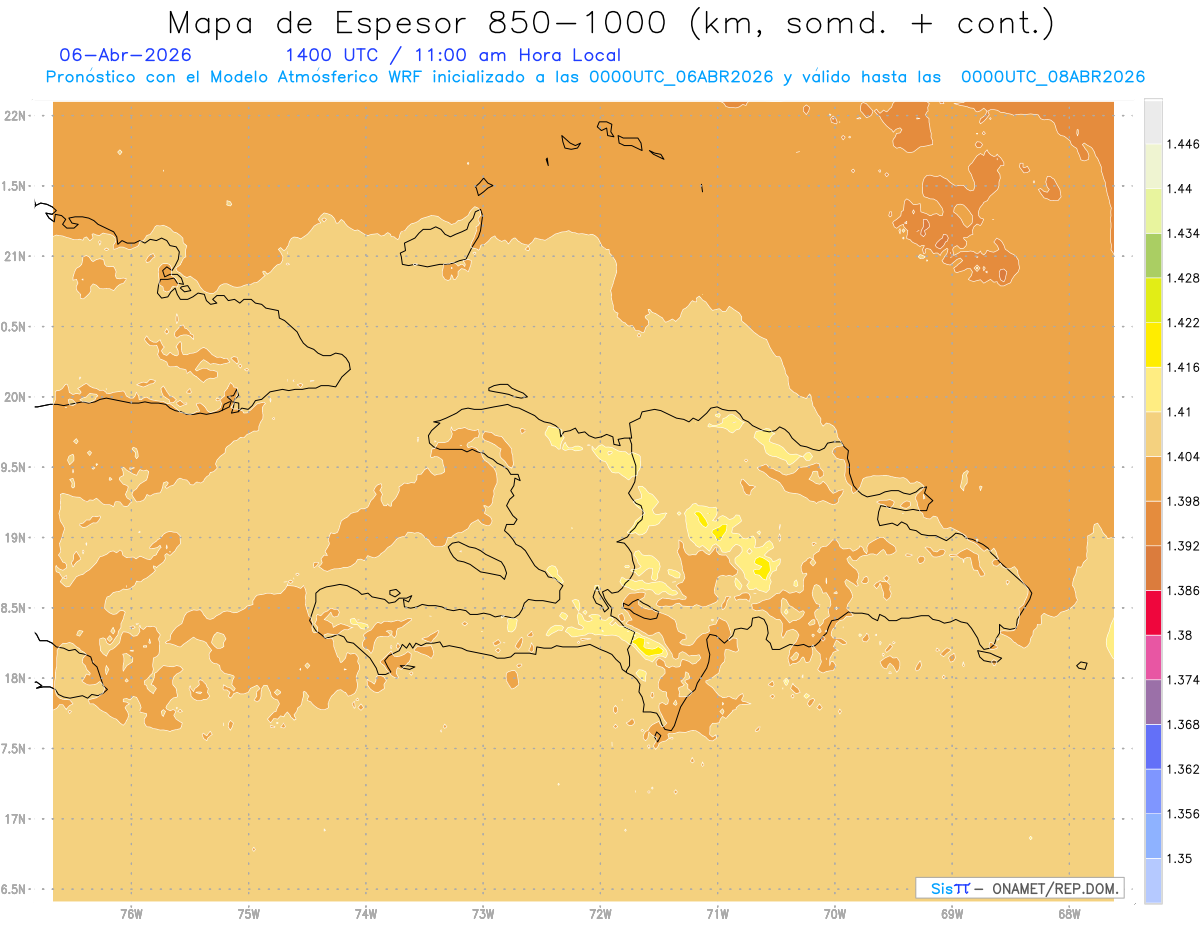This screenshot has height=927, width=1200.
Task: Click the 76W longitude axis label
Action: click(x=131, y=915)
